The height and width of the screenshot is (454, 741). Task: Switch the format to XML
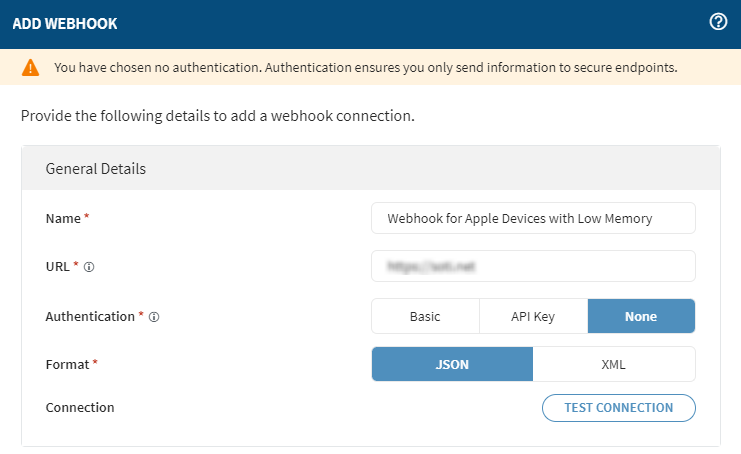point(613,364)
